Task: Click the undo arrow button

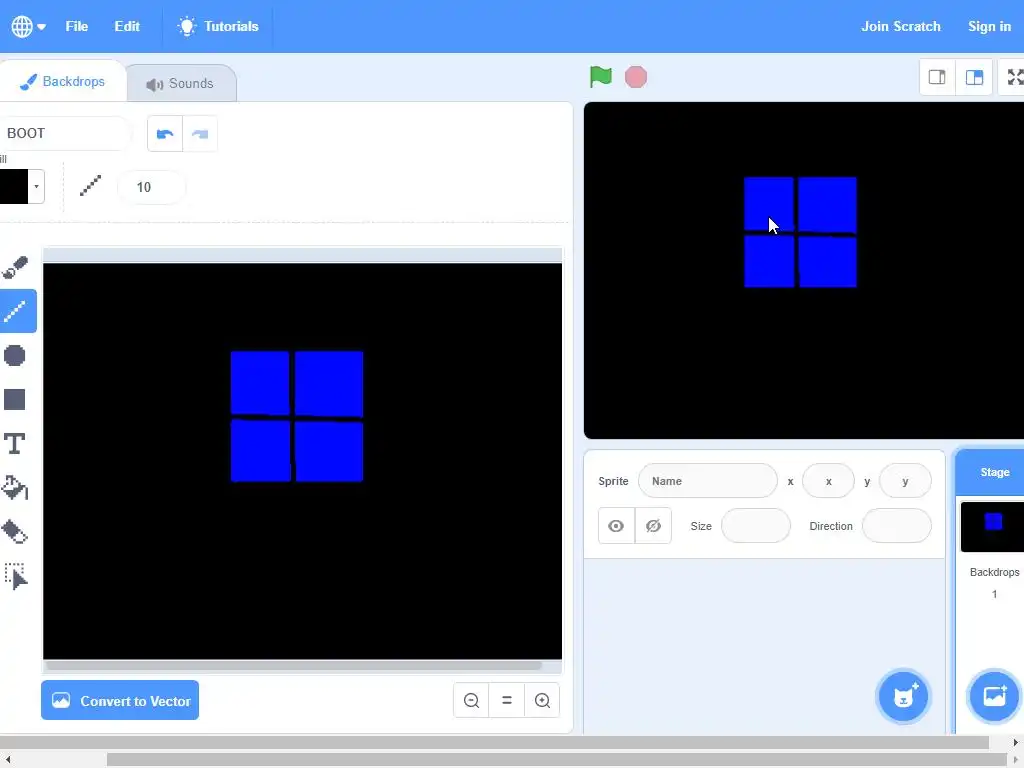Action: coord(165,134)
